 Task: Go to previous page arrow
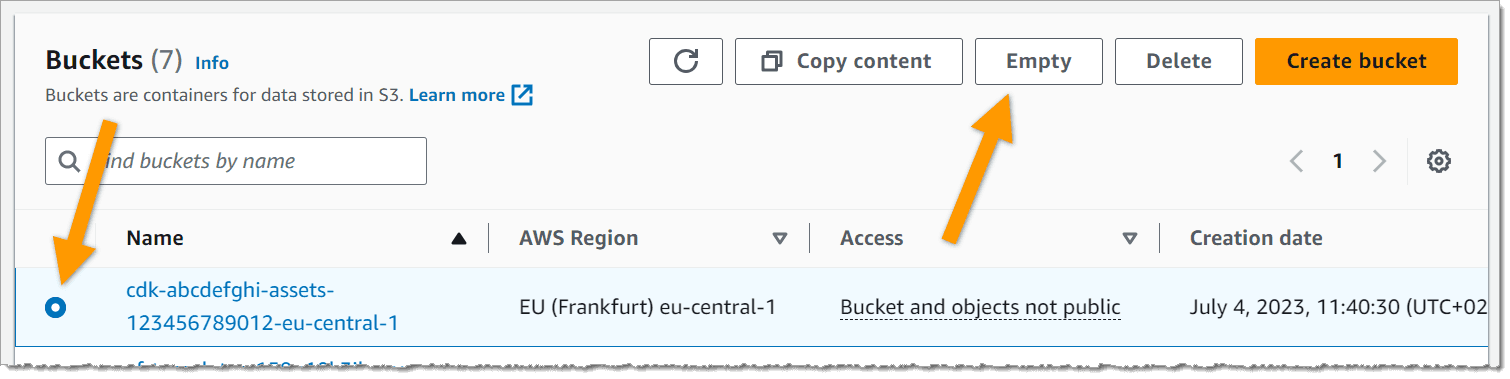[1296, 161]
